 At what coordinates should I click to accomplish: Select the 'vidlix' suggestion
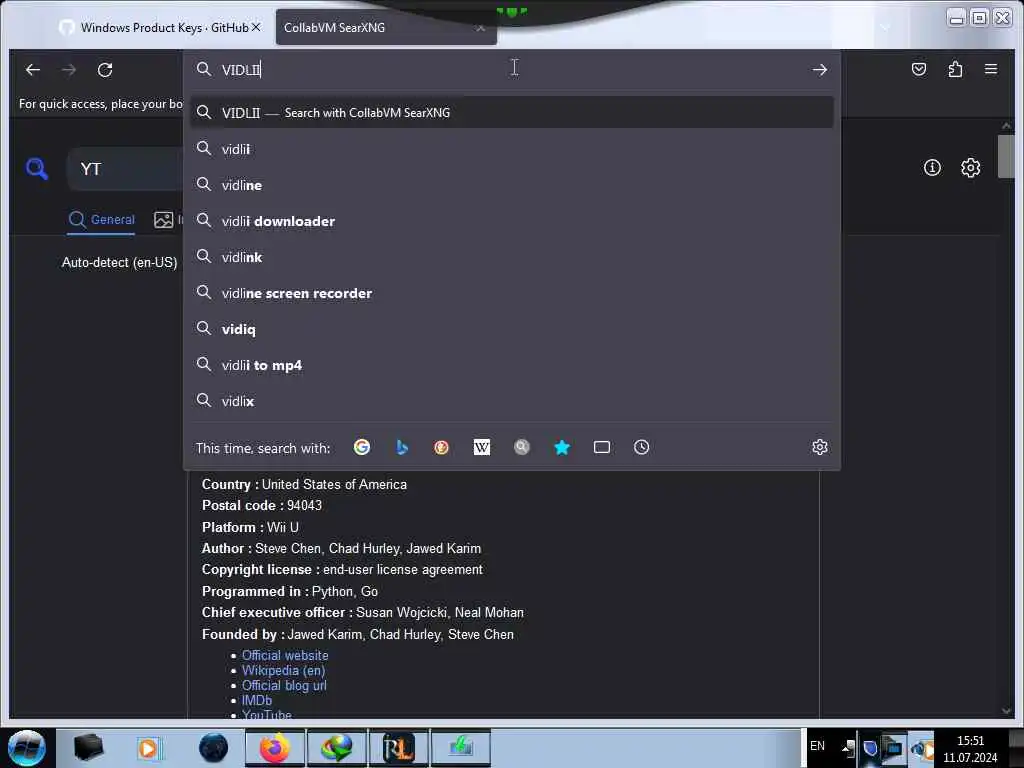(x=512, y=400)
